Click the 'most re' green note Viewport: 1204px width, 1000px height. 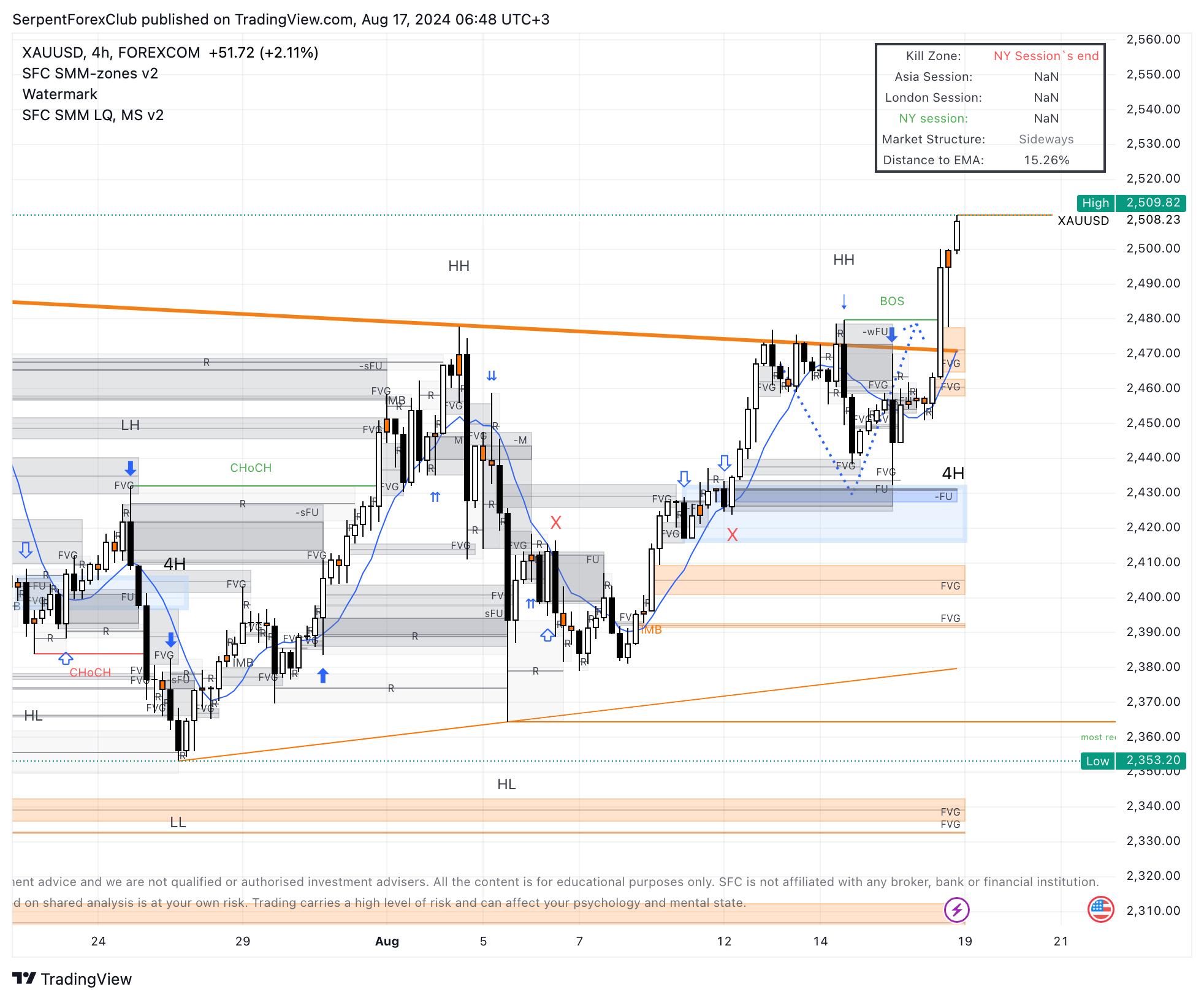click(x=1098, y=737)
